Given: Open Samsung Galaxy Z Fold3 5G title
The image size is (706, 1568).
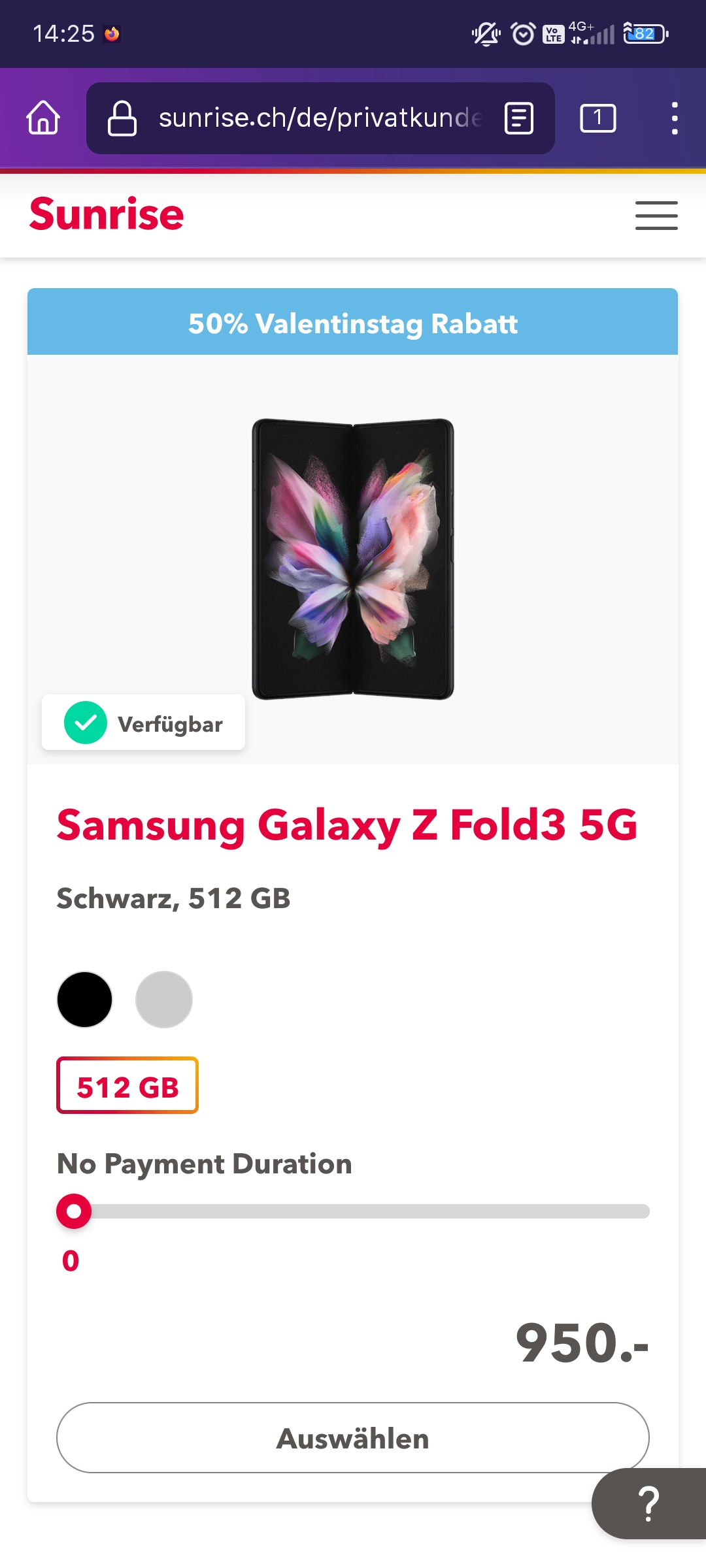Looking at the screenshot, I should [x=347, y=825].
